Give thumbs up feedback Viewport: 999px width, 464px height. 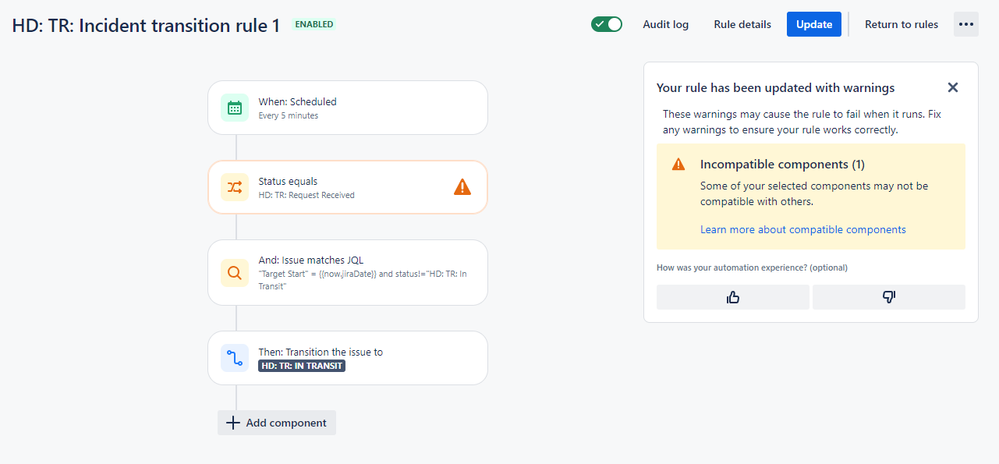click(x=733, y=297)
